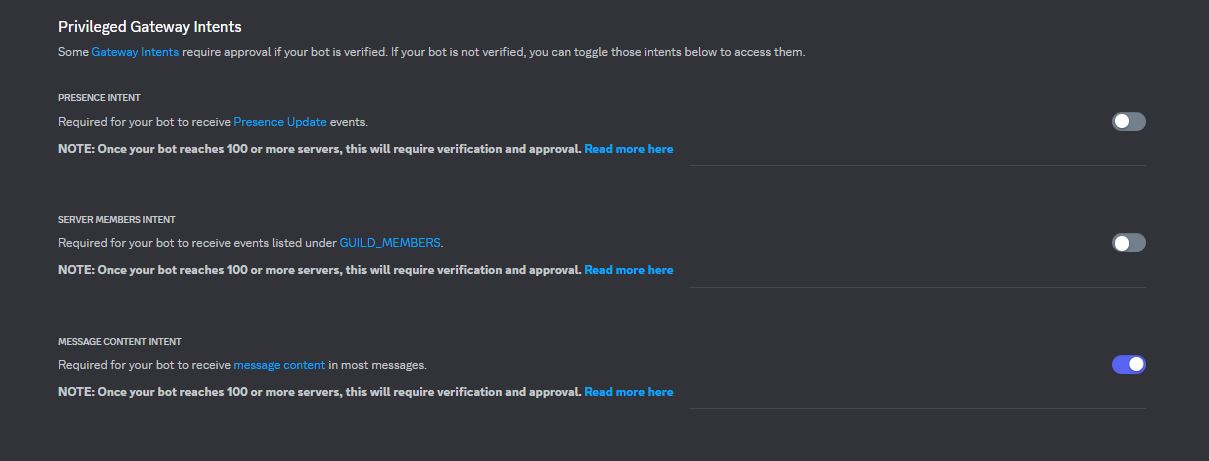Disable the Message Content Intent toggle
Viewport: 1209px width, 461px height.
pyautogui.click(x=1128, y=365)
